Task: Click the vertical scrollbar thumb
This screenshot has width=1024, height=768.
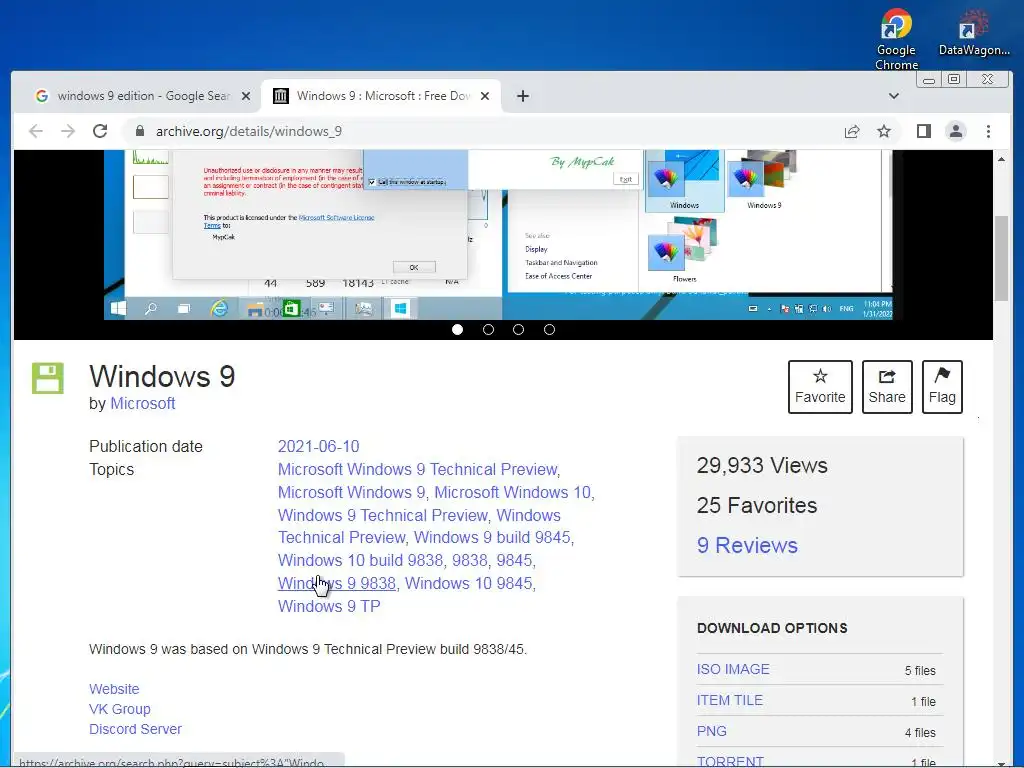Action: point(1001,258)
